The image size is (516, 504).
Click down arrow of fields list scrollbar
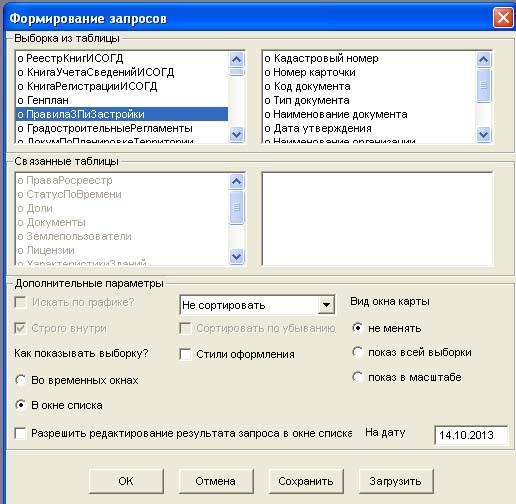pos(484,135)
